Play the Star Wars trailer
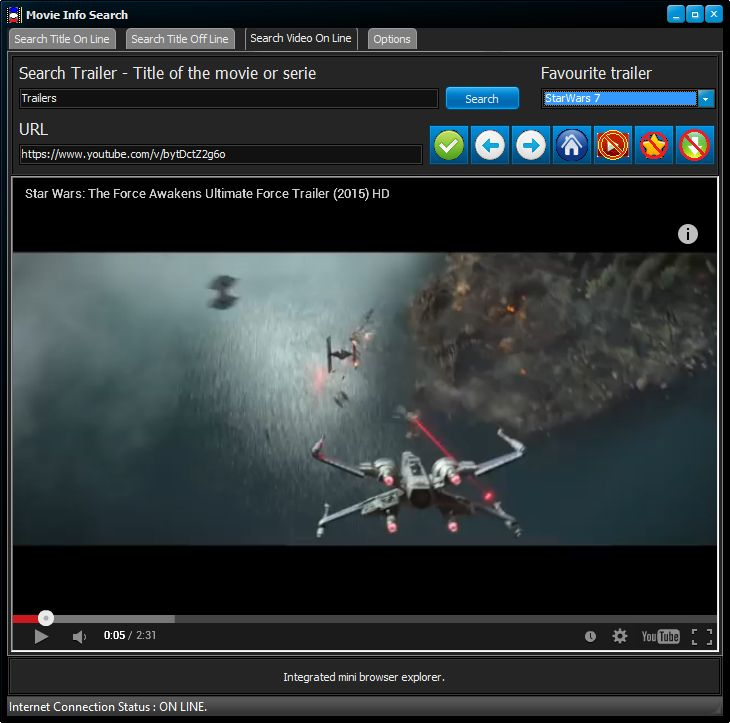Screen dimensions: 730x723 click(41, 636)
